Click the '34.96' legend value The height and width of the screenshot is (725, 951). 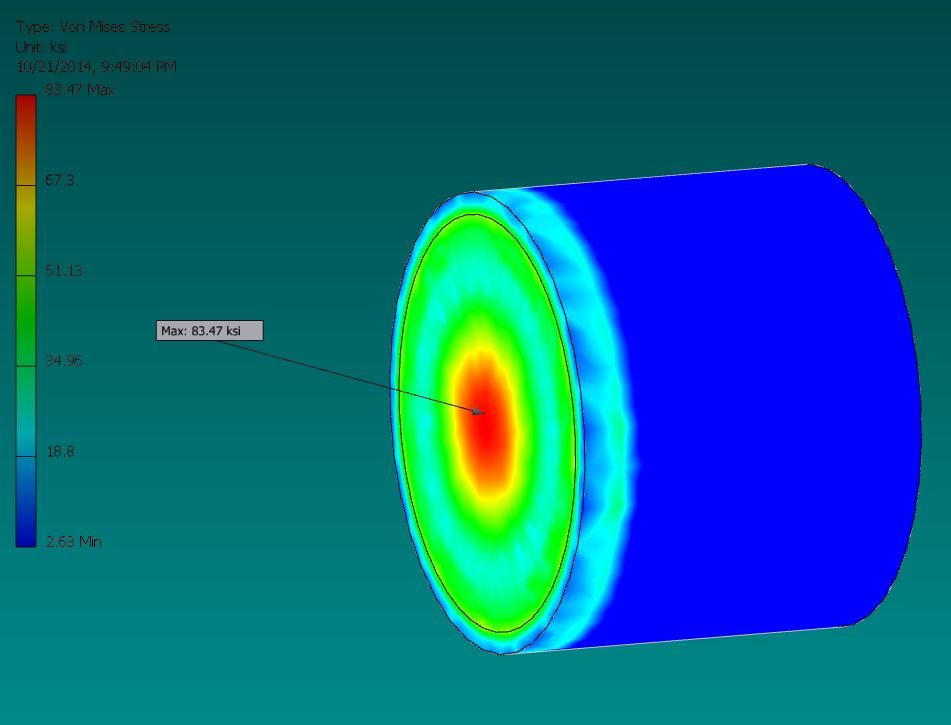(x=64, y=361)
